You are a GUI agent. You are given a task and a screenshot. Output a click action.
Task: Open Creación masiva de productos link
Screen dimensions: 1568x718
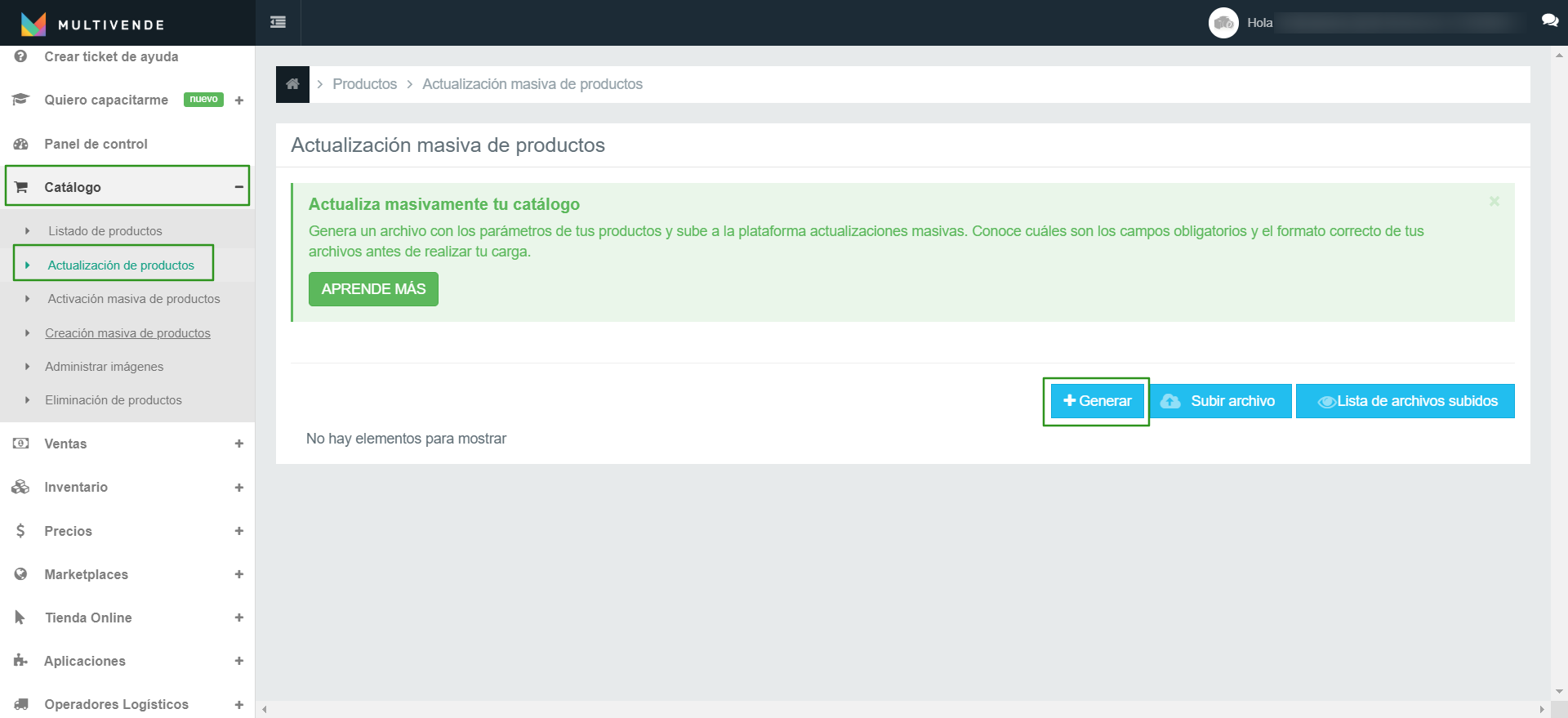tap(127, 333)
